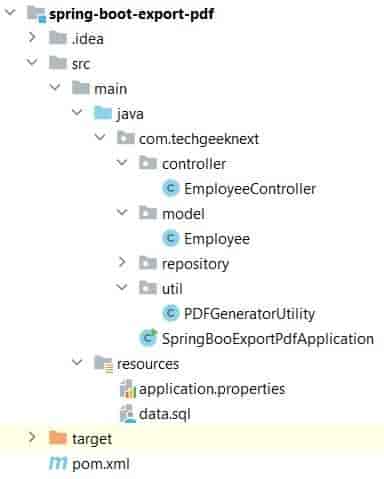Collapse the controller package
The width and height of the screenshot is (384, 479).
coord(122,162)
